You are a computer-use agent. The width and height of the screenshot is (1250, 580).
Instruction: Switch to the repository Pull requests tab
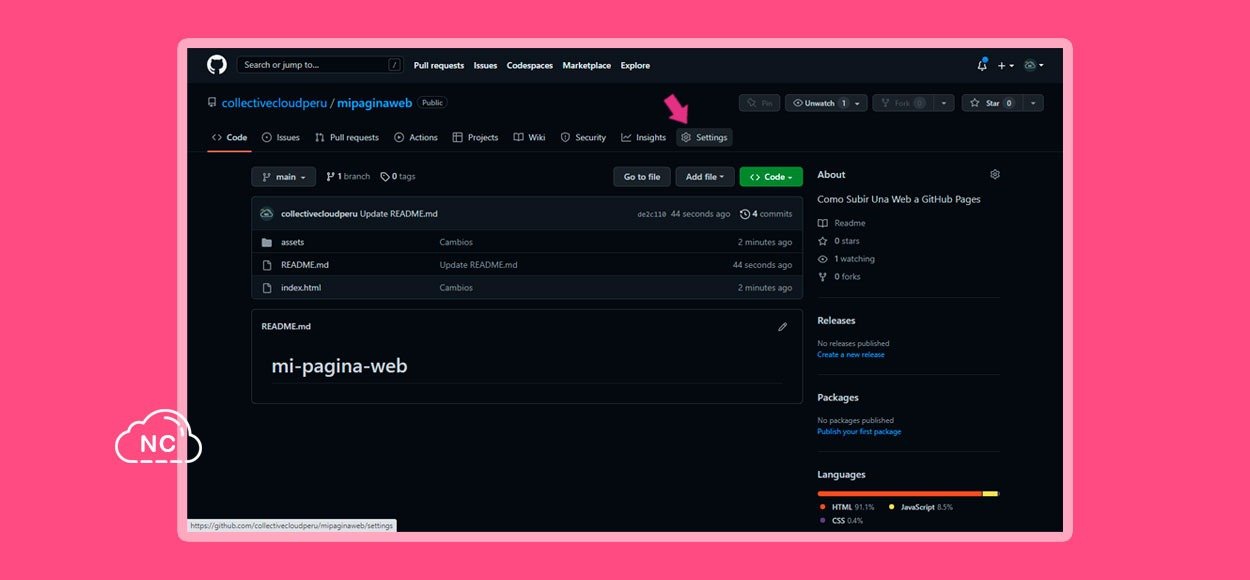(347, 137)
